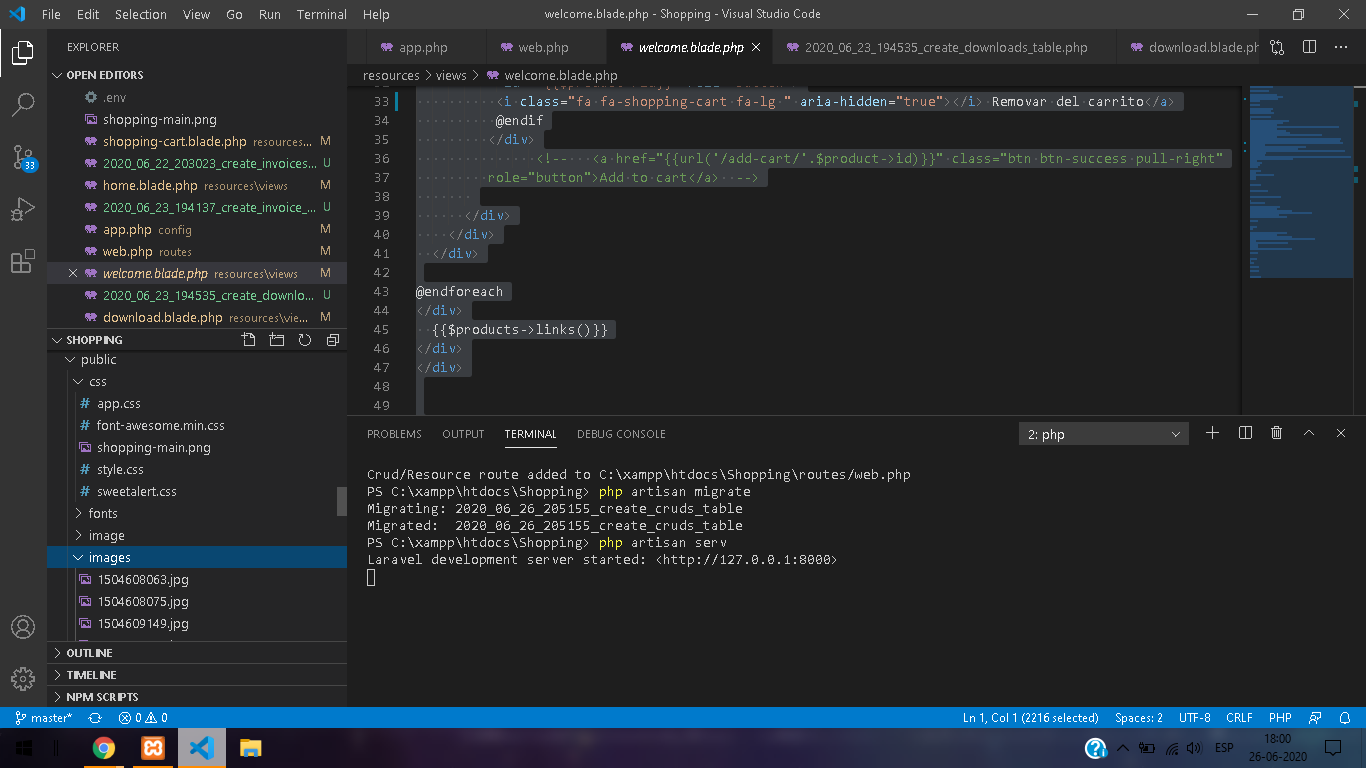Open Source Control view with 33 changes
The height and width of the screenshot is (768, 1366).
tap(23, 158)
